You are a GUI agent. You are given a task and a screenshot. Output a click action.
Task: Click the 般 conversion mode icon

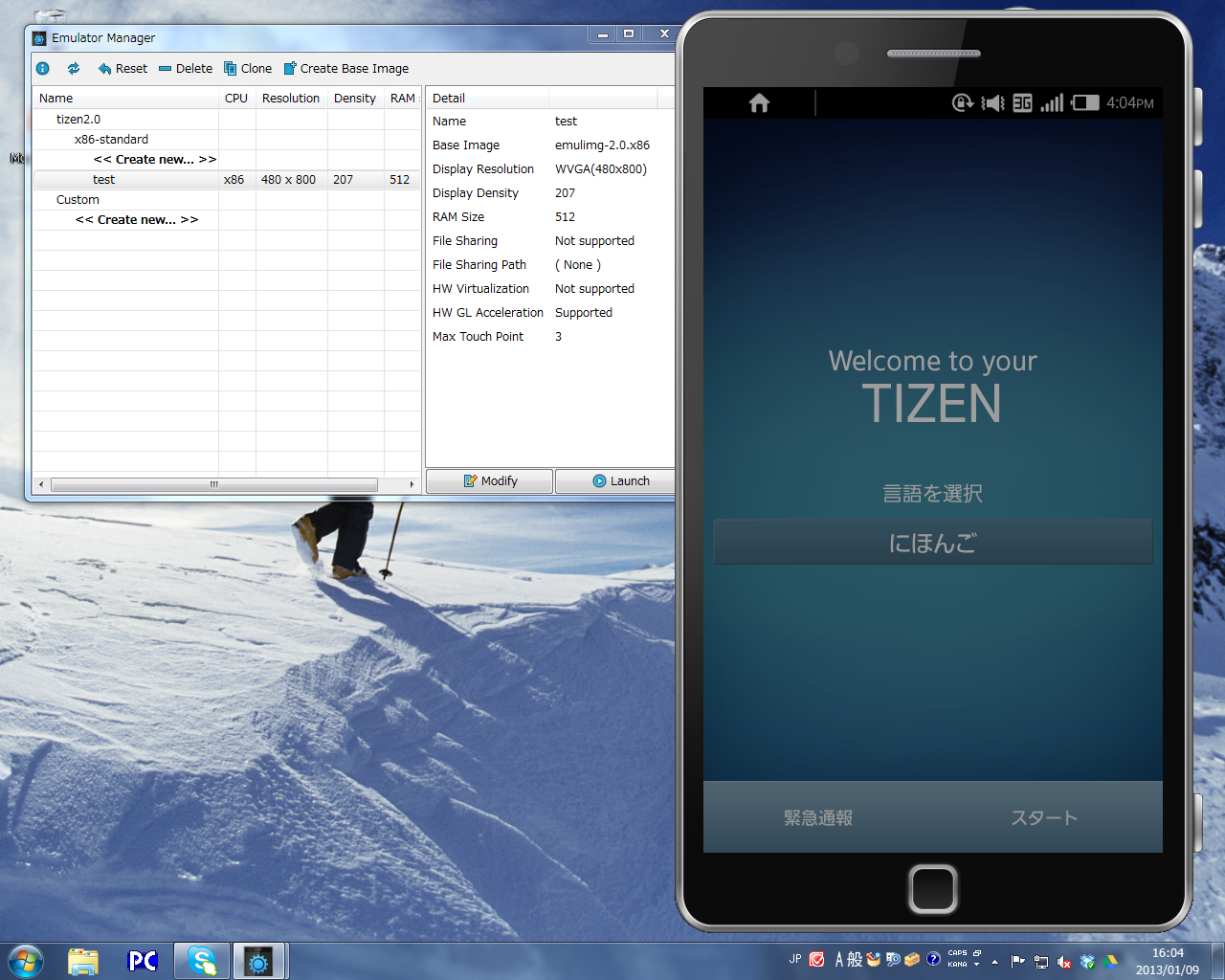coord(855,959)
